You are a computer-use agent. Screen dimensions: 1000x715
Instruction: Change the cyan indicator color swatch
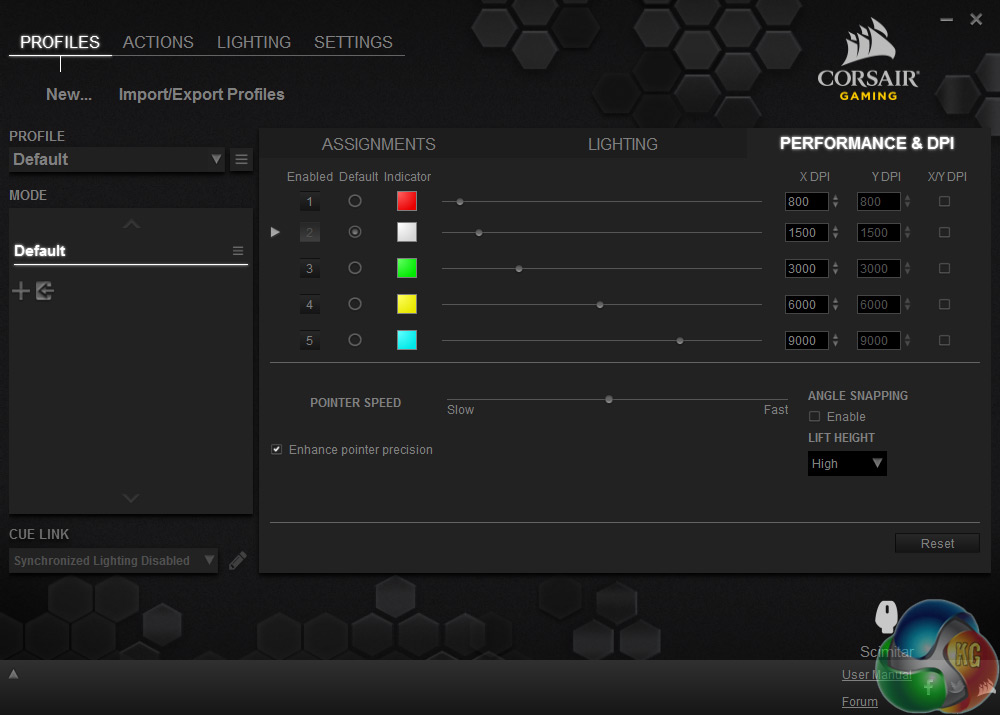pyautogui.click(x=407, y=340)
